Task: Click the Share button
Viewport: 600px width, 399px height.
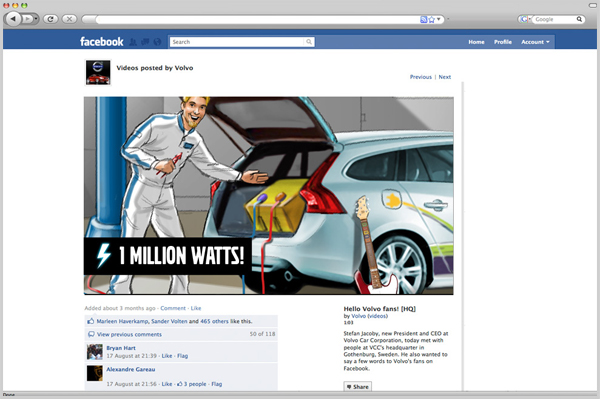Action: point(357,387)
